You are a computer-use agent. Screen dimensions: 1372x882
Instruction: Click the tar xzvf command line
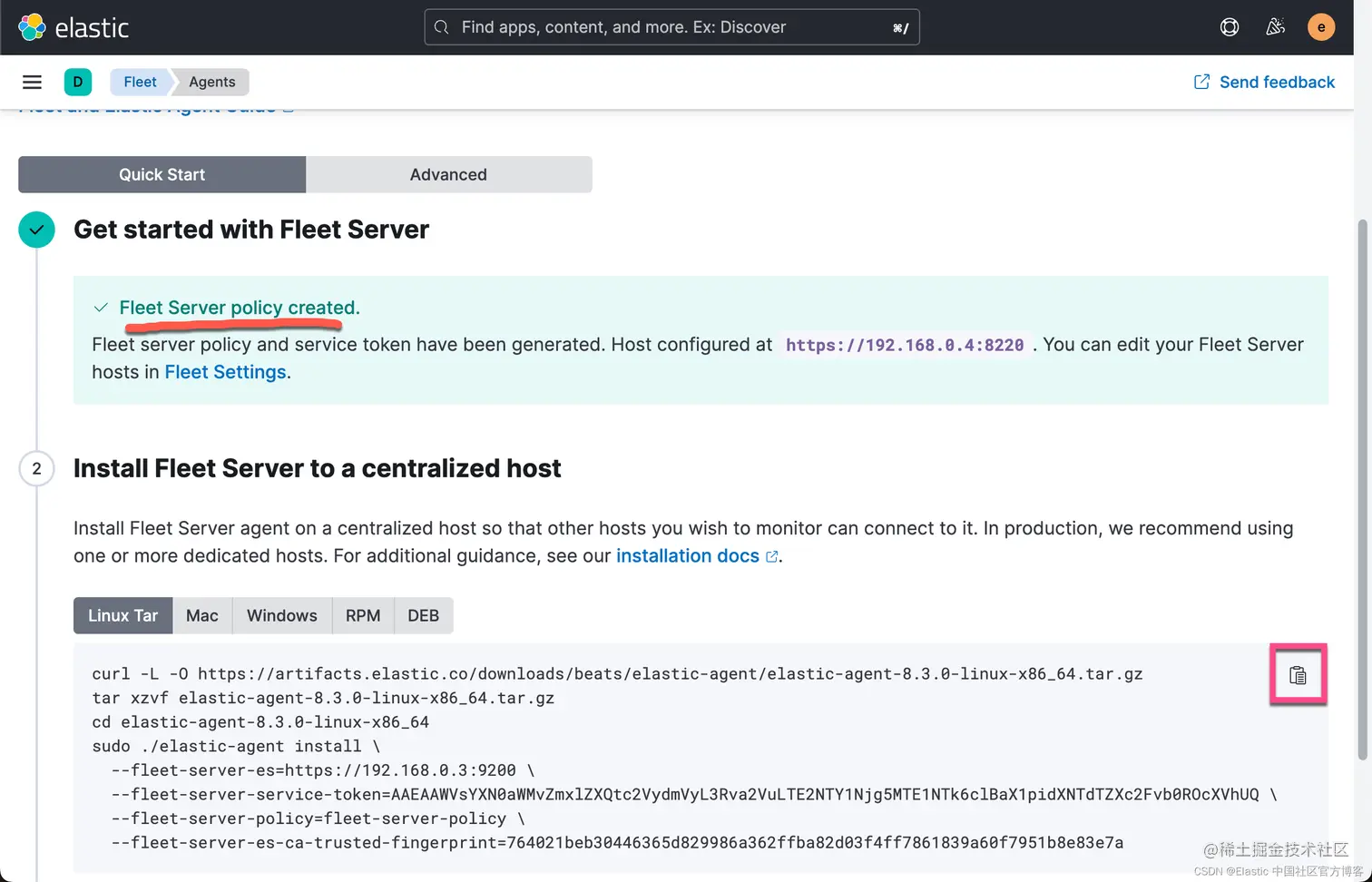323,698
